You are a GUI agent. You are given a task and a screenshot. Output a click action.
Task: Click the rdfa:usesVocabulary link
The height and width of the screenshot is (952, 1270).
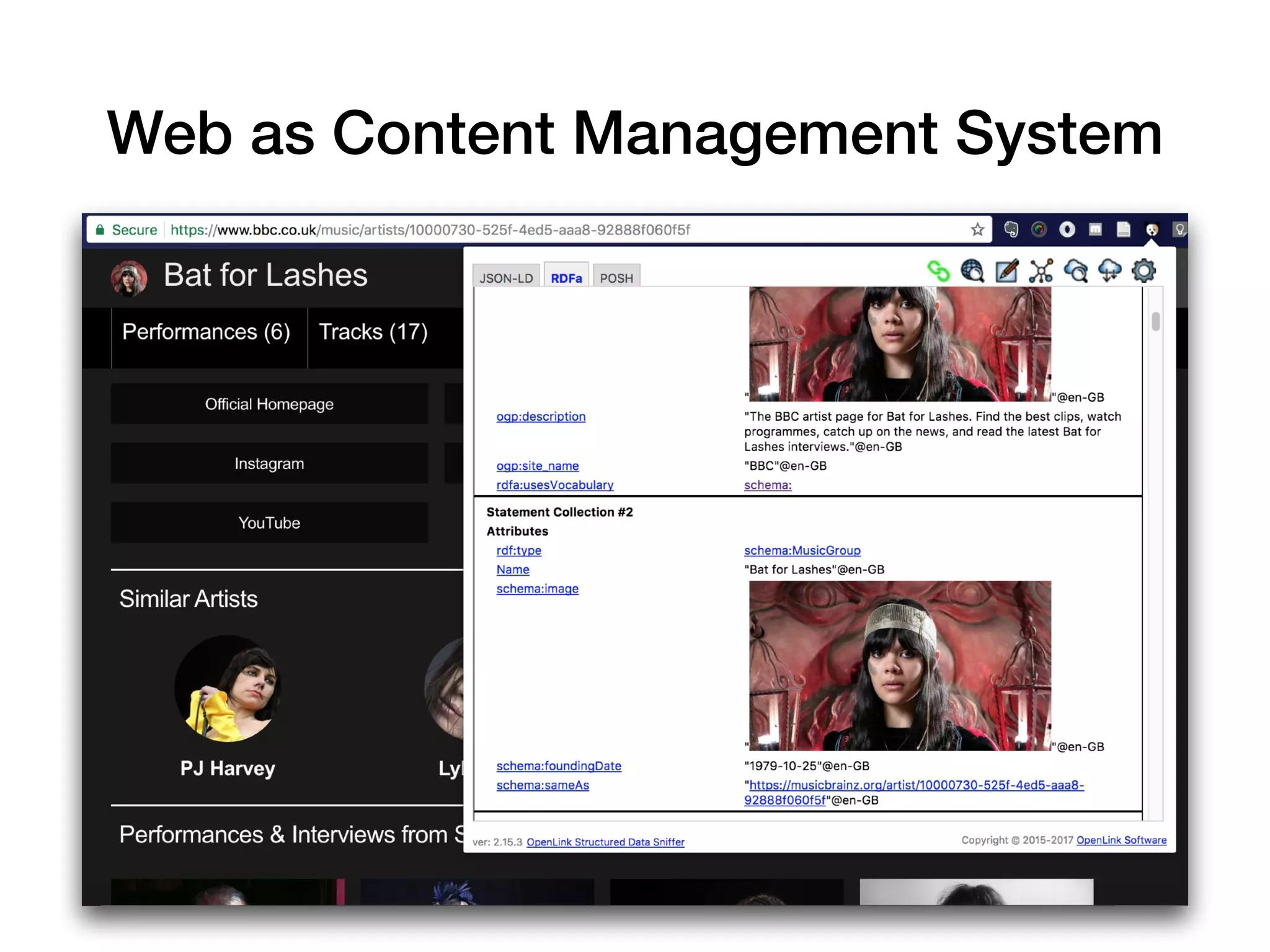coord(555,485)
